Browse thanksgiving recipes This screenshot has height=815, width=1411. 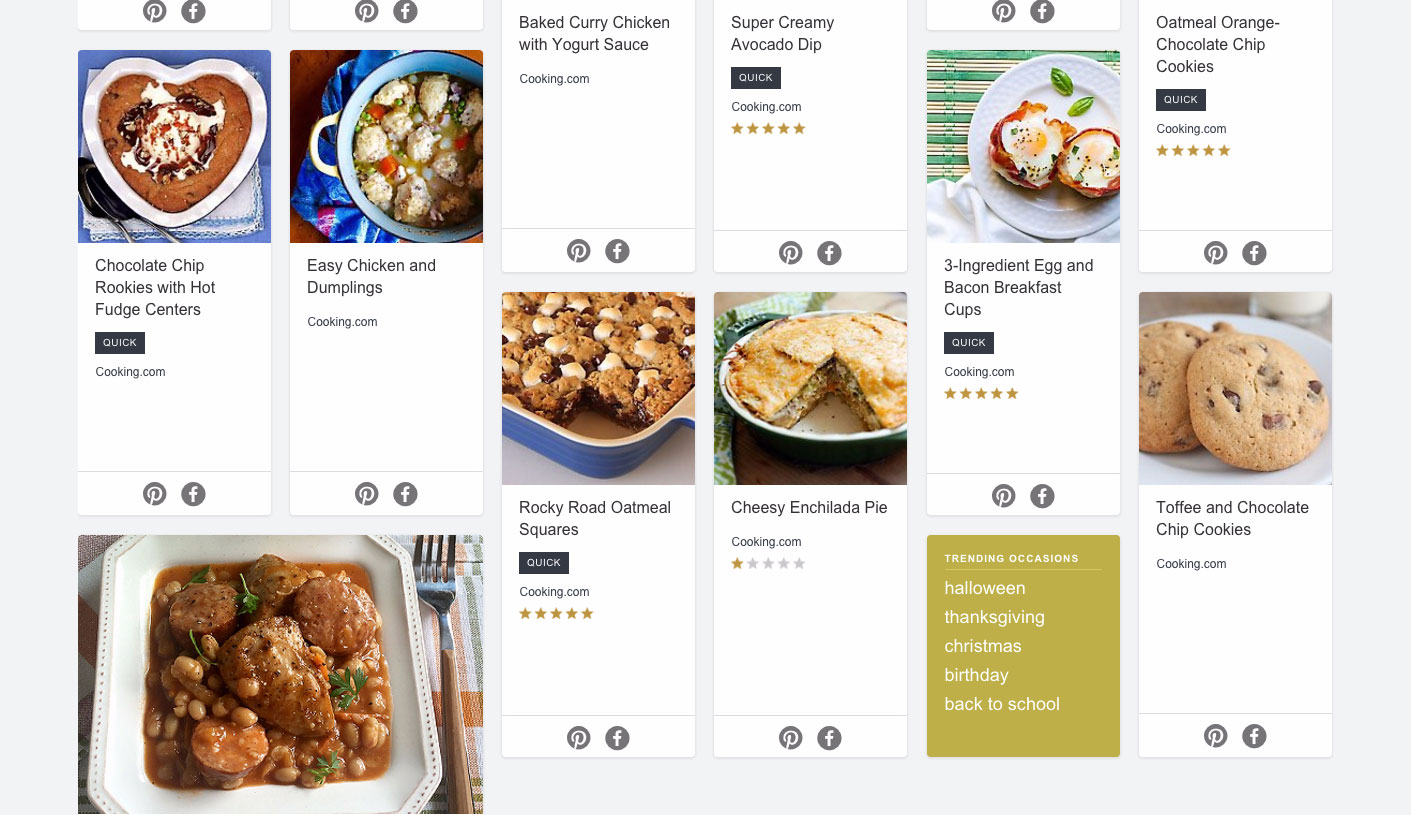coord(994,617)
